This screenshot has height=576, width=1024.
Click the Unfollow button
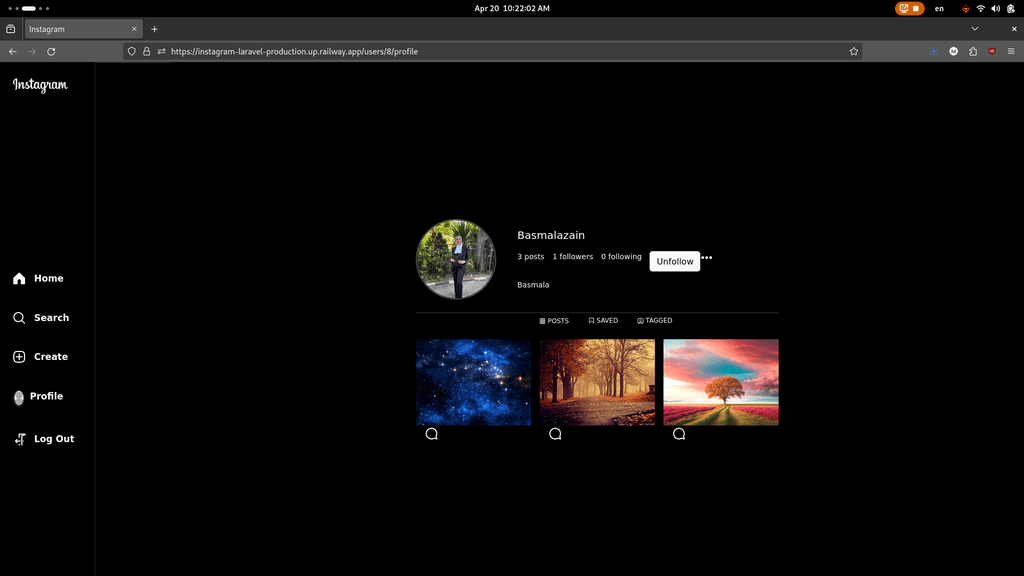[x=675, y=261]
